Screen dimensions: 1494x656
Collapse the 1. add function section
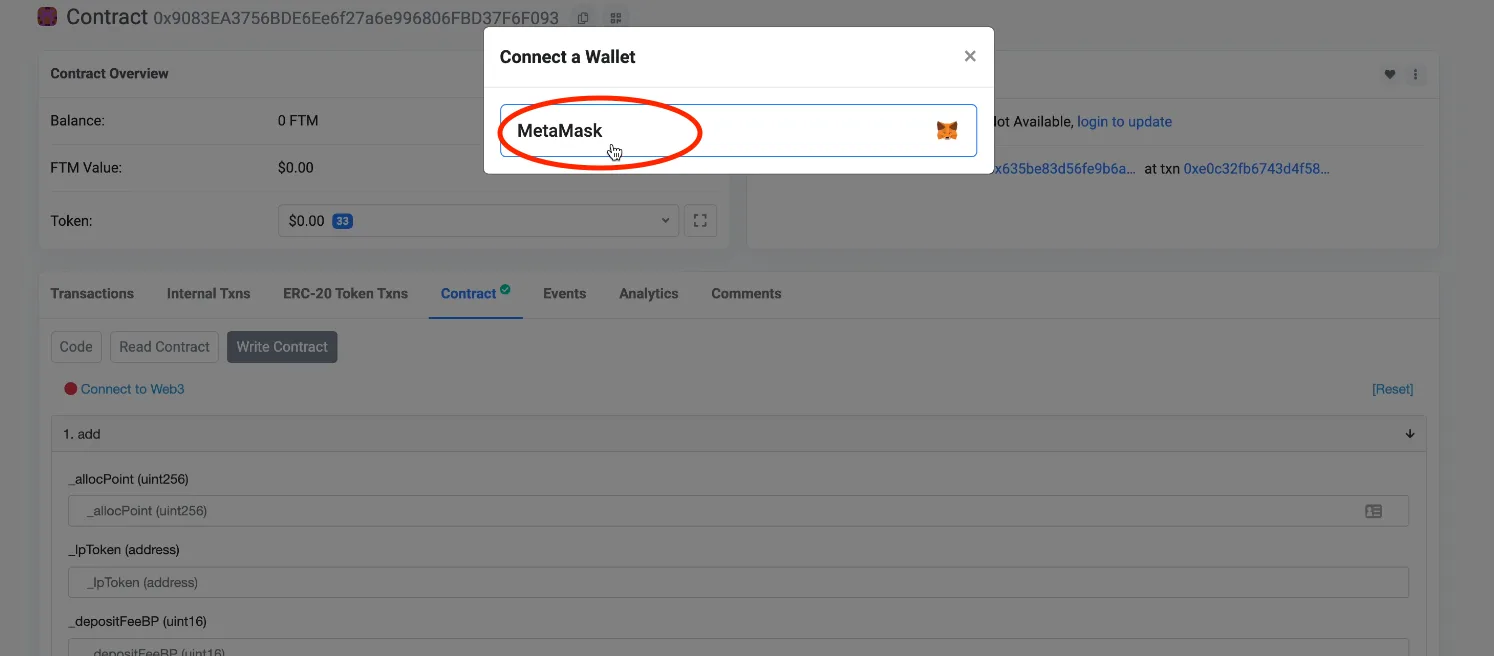point(1410,434)
